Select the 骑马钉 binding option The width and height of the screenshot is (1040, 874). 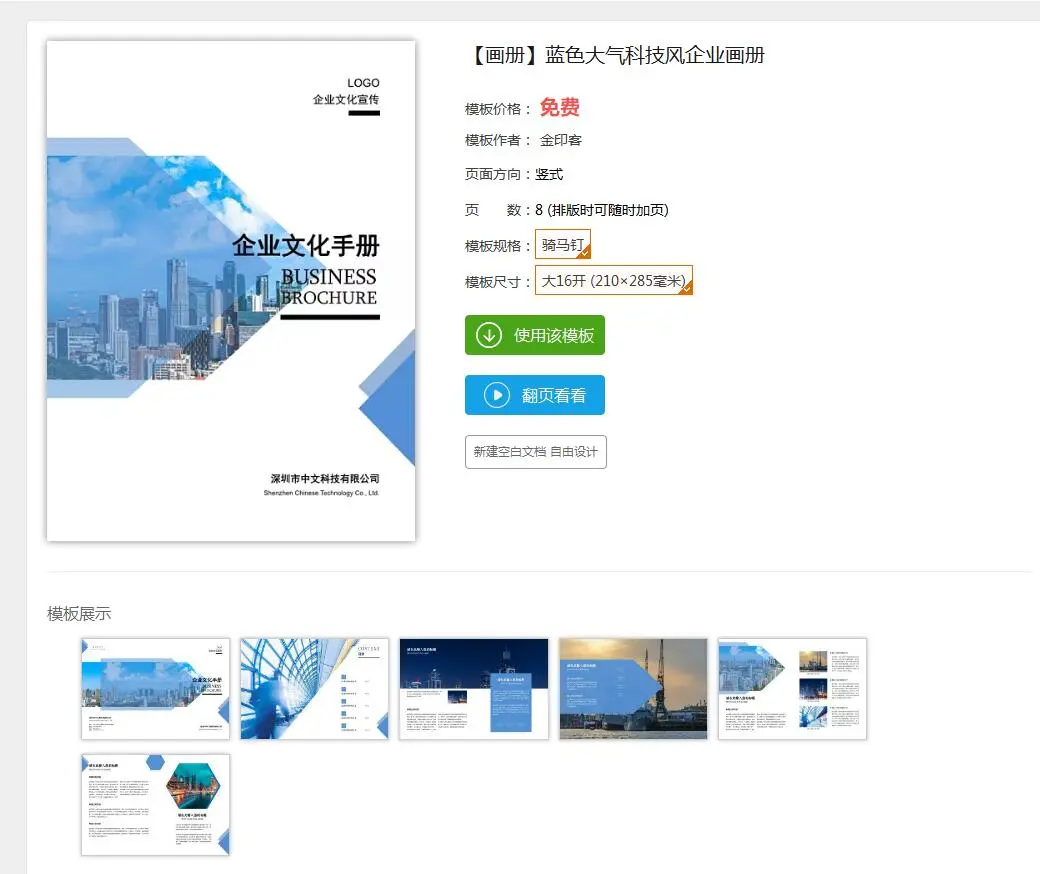pyautogui.click(x=562, y=245)
